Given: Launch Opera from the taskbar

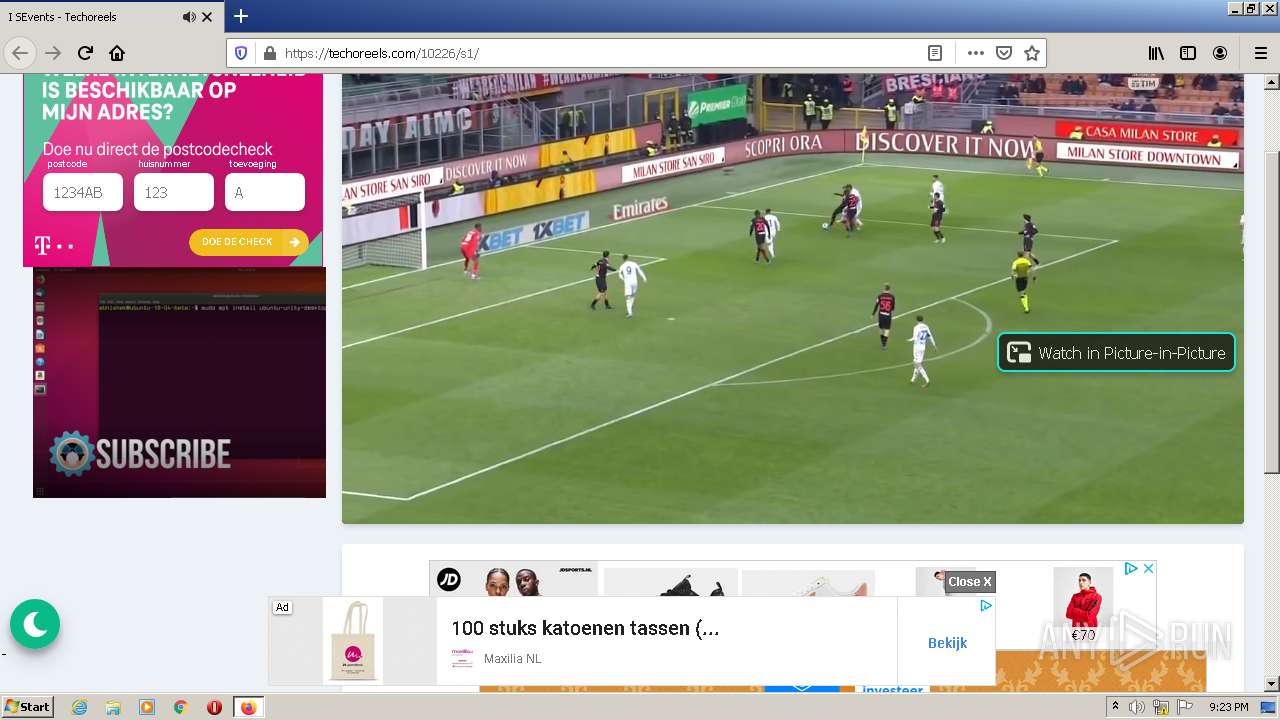Looking at the screenshot, I should 214,707.
